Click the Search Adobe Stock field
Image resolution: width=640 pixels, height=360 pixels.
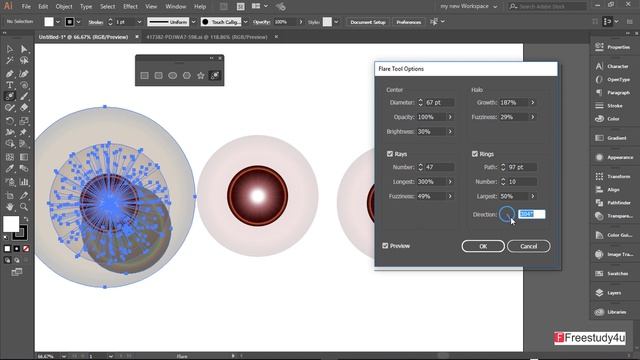(x=547, y=7)
